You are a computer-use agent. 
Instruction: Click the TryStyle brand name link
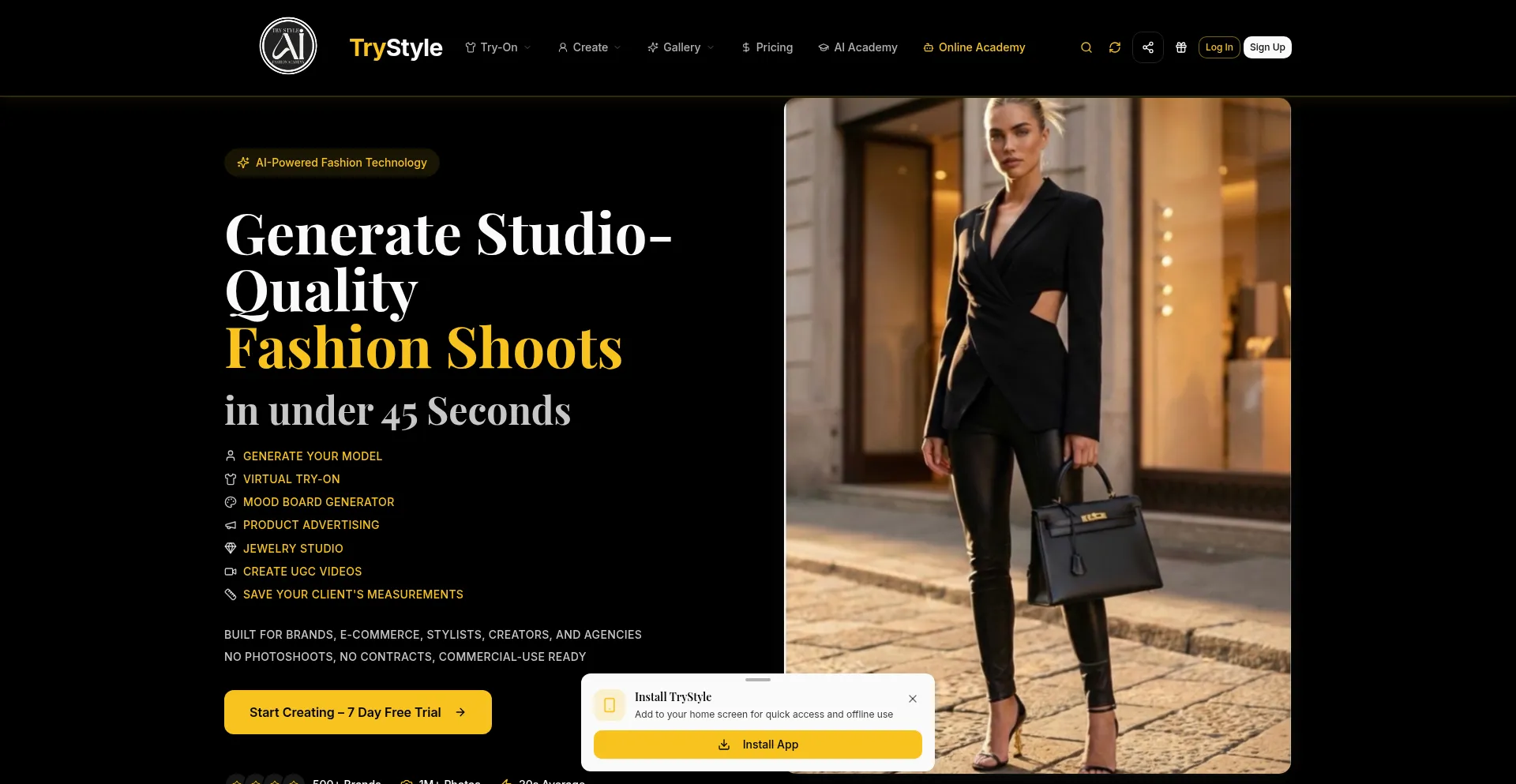tap(396, 47)
